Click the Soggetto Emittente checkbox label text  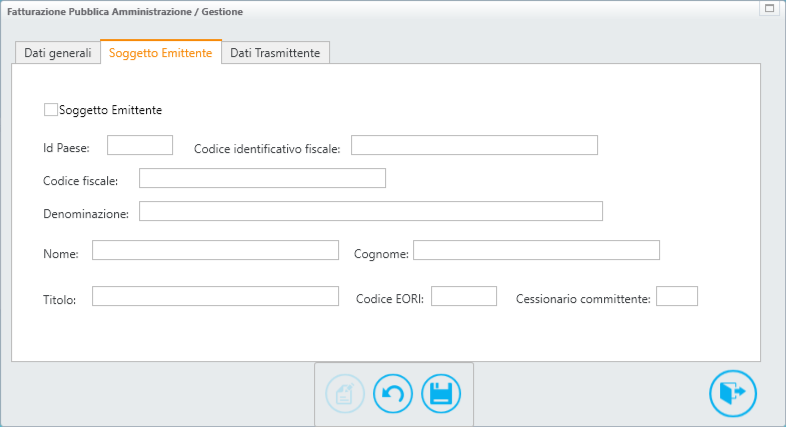(111, 110)
